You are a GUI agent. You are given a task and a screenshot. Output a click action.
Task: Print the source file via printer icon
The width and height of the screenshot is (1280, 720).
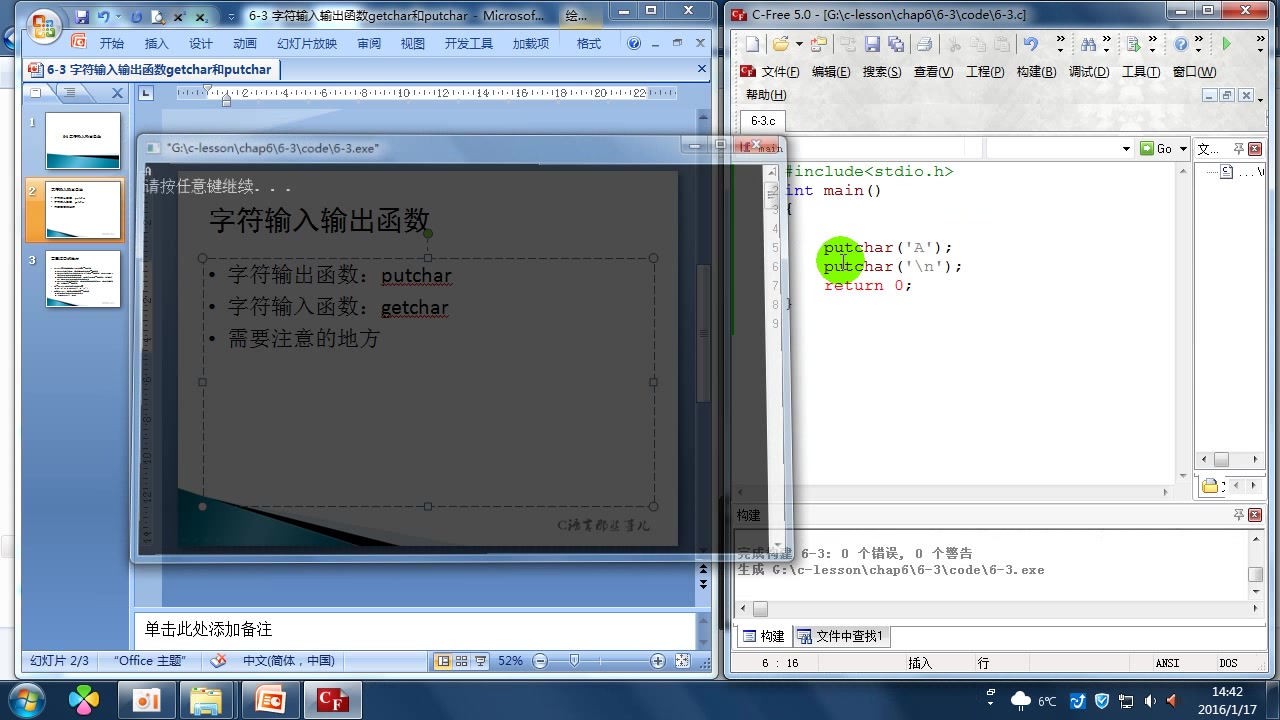923,45
